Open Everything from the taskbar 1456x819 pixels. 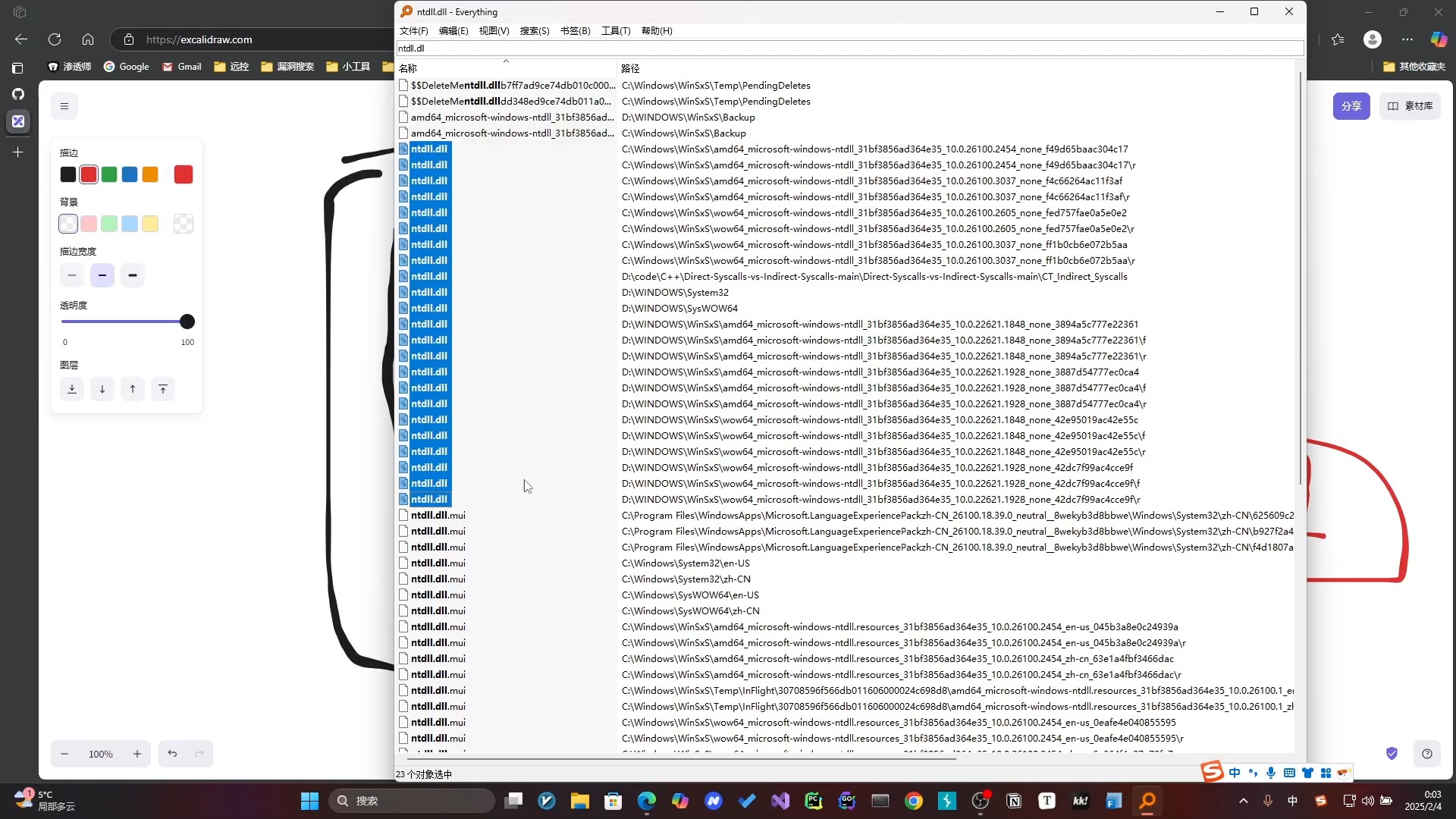click(1147, 801)
